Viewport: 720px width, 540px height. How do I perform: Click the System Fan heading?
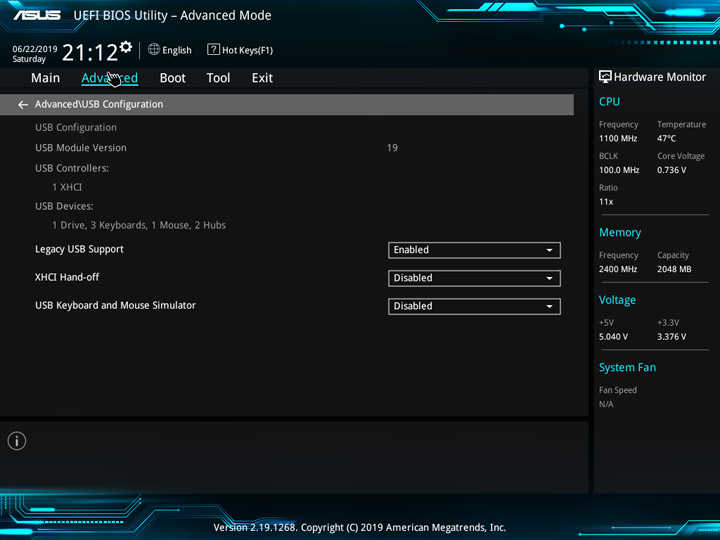[627, 367]
